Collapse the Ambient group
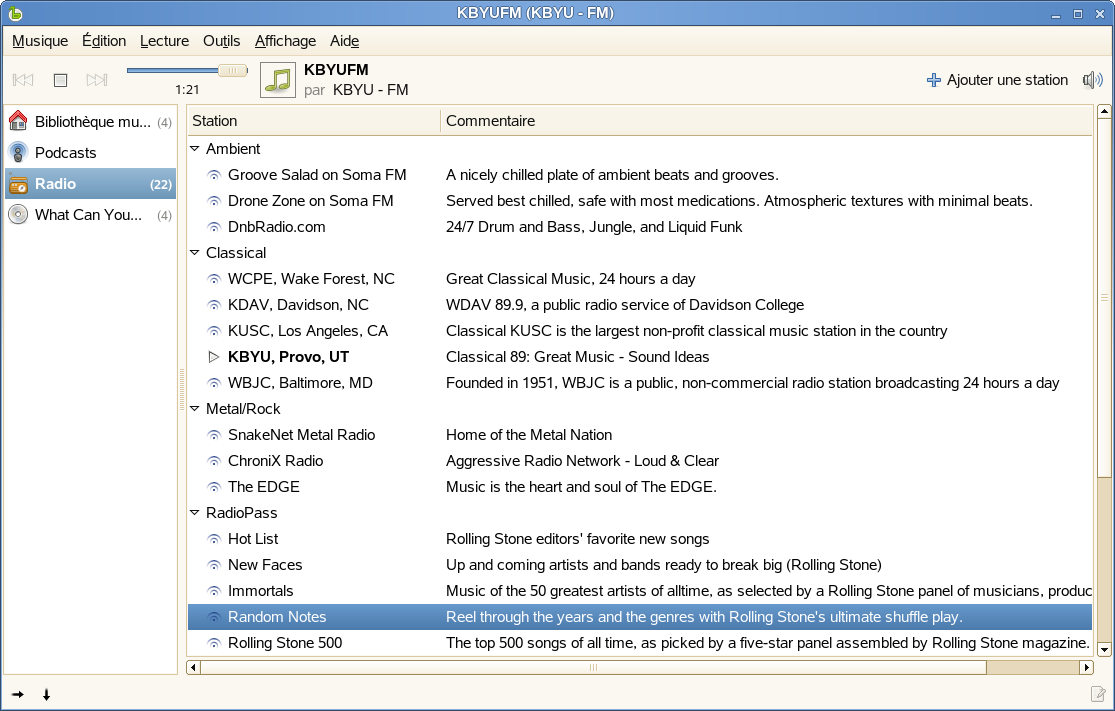This screenshot has height=711, width=1115. (x=195, y=149)
